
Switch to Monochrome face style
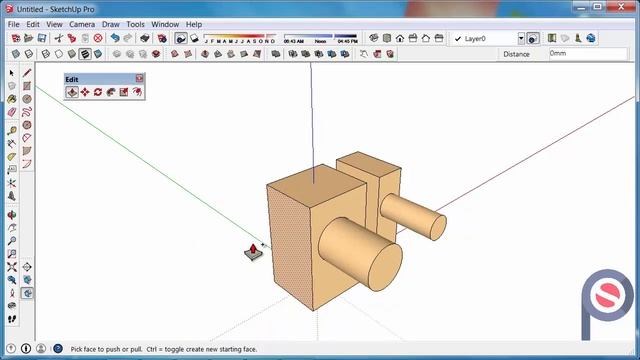[x=98, y=54]
